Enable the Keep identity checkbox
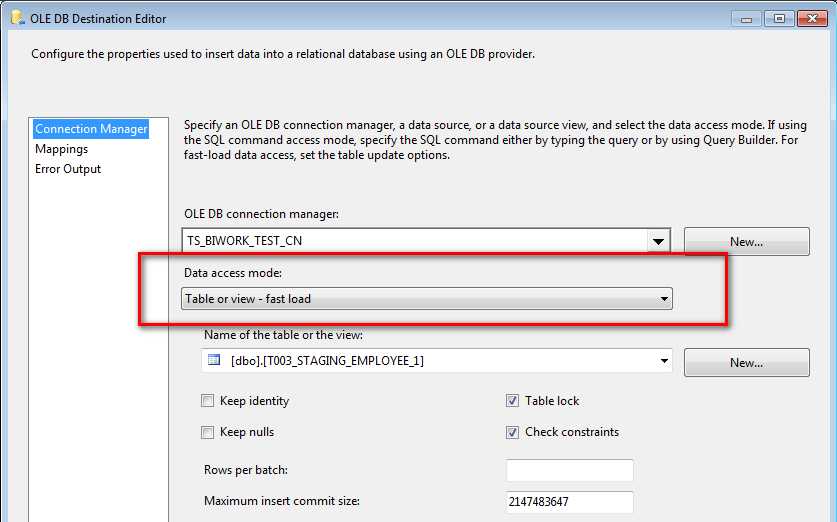The width and height of the screenshot is (837, 522). pos(208,401)
